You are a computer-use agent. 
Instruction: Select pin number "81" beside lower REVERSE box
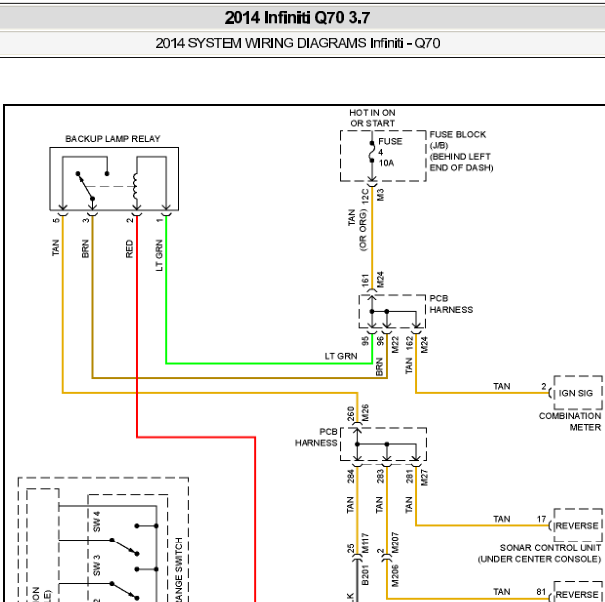(x=541, y=592)
